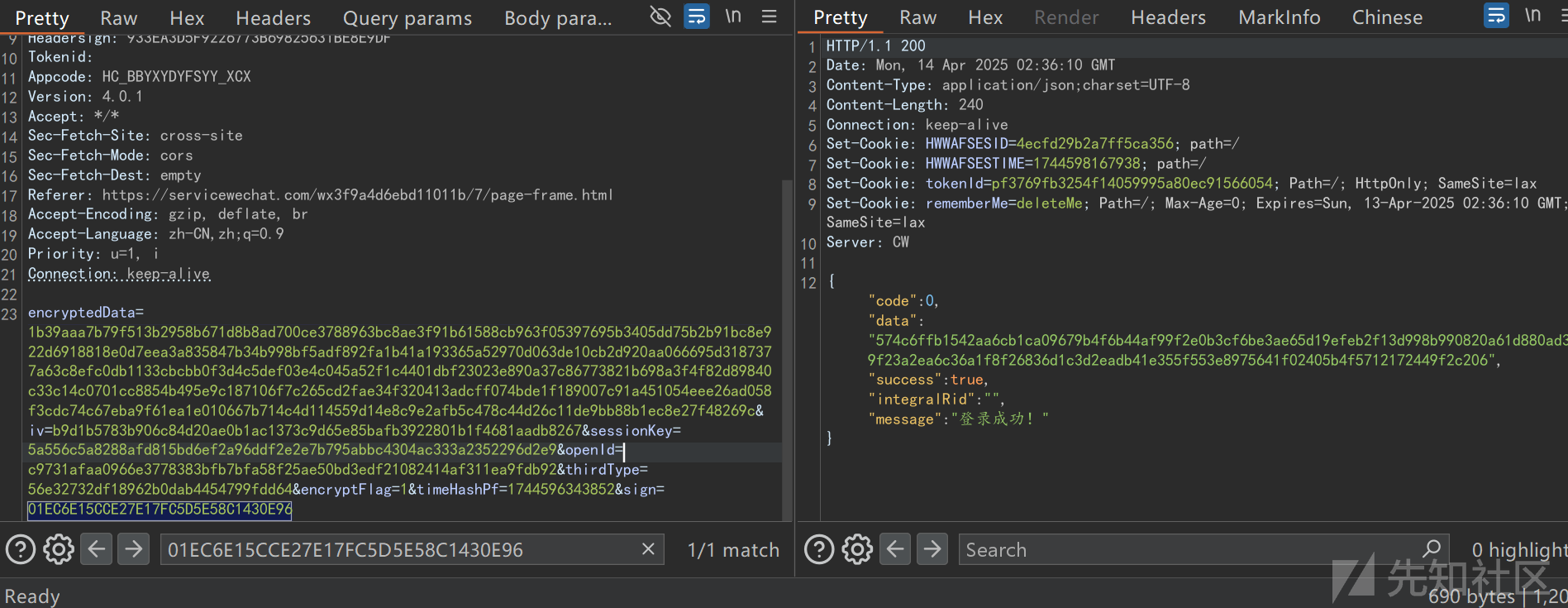Click the Ready status bar text
Image resolution: width=1568 pixels, height=608 pixels.
point(32,596)
